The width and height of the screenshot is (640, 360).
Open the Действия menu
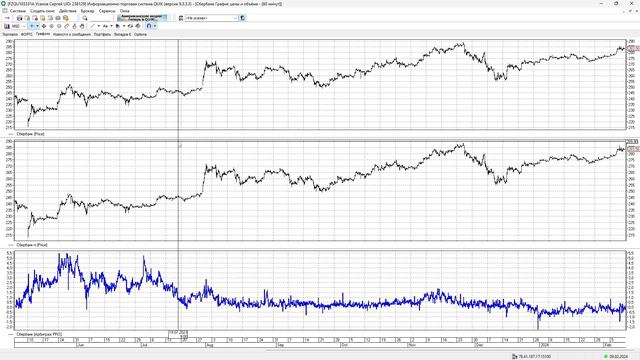tap(67, 11)
